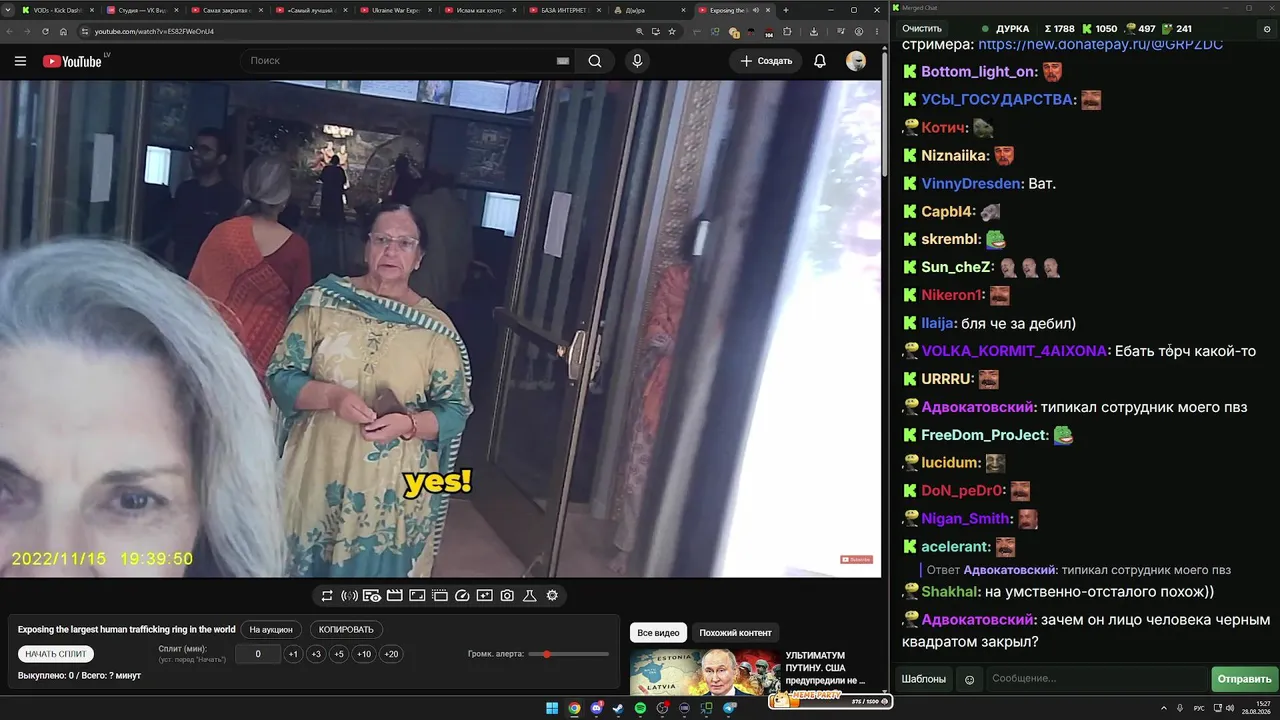
Task: Open the Windows Start menu
Action: click(551, 708)
